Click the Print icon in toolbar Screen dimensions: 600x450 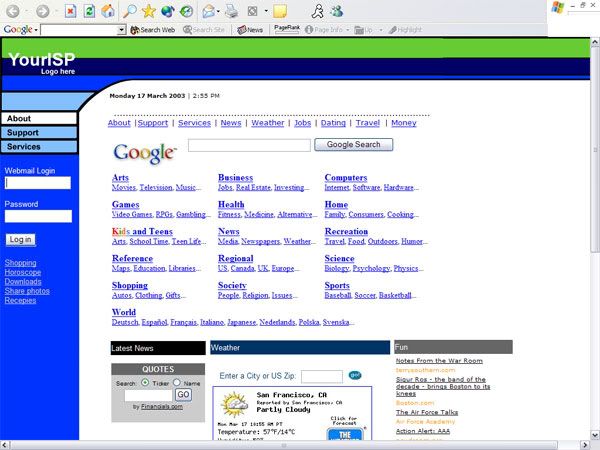pos(231,11)
